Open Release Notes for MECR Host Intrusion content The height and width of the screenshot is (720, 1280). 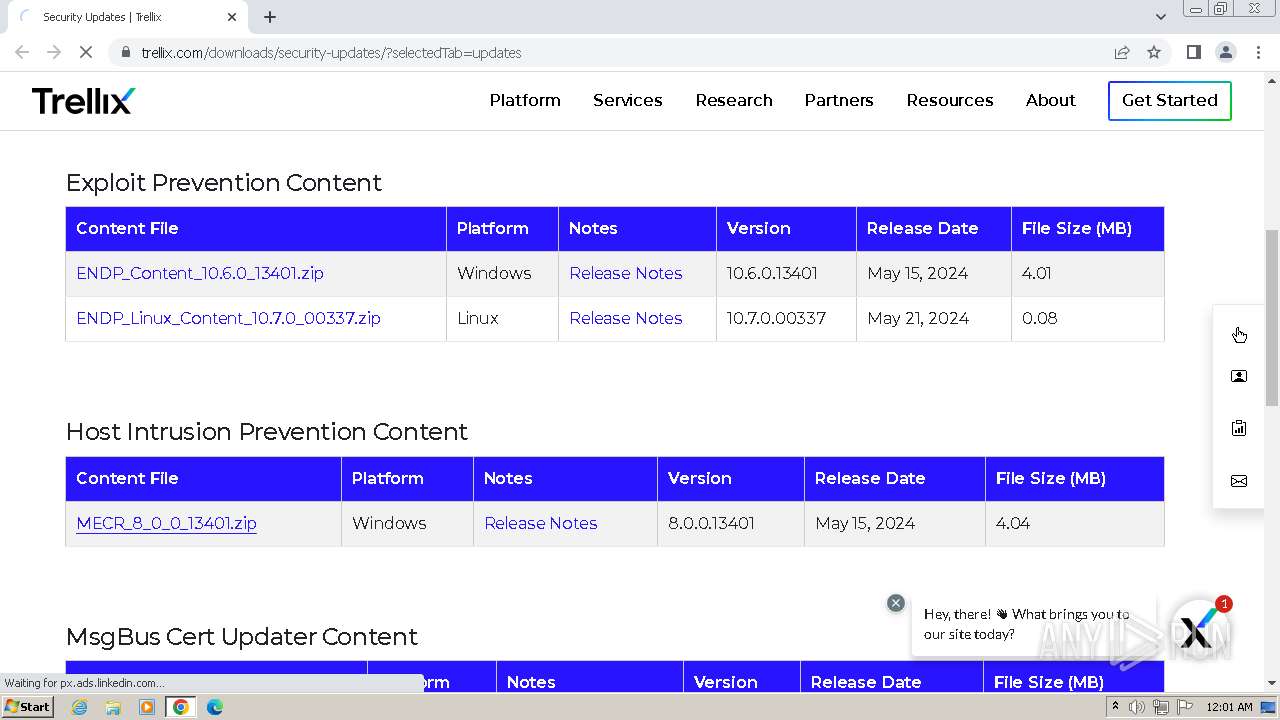click(541, 523)
